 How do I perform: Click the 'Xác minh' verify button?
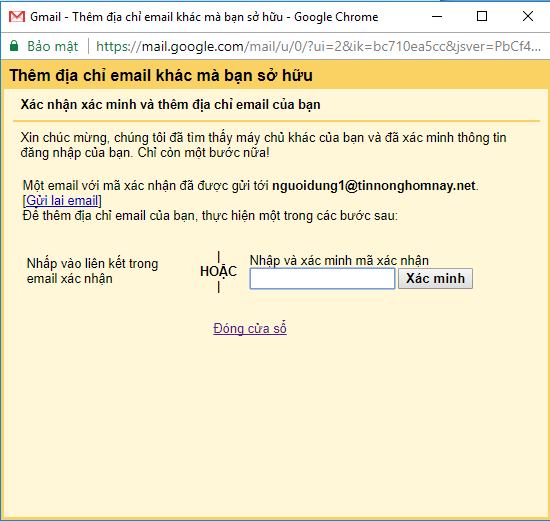coord(435,279)
